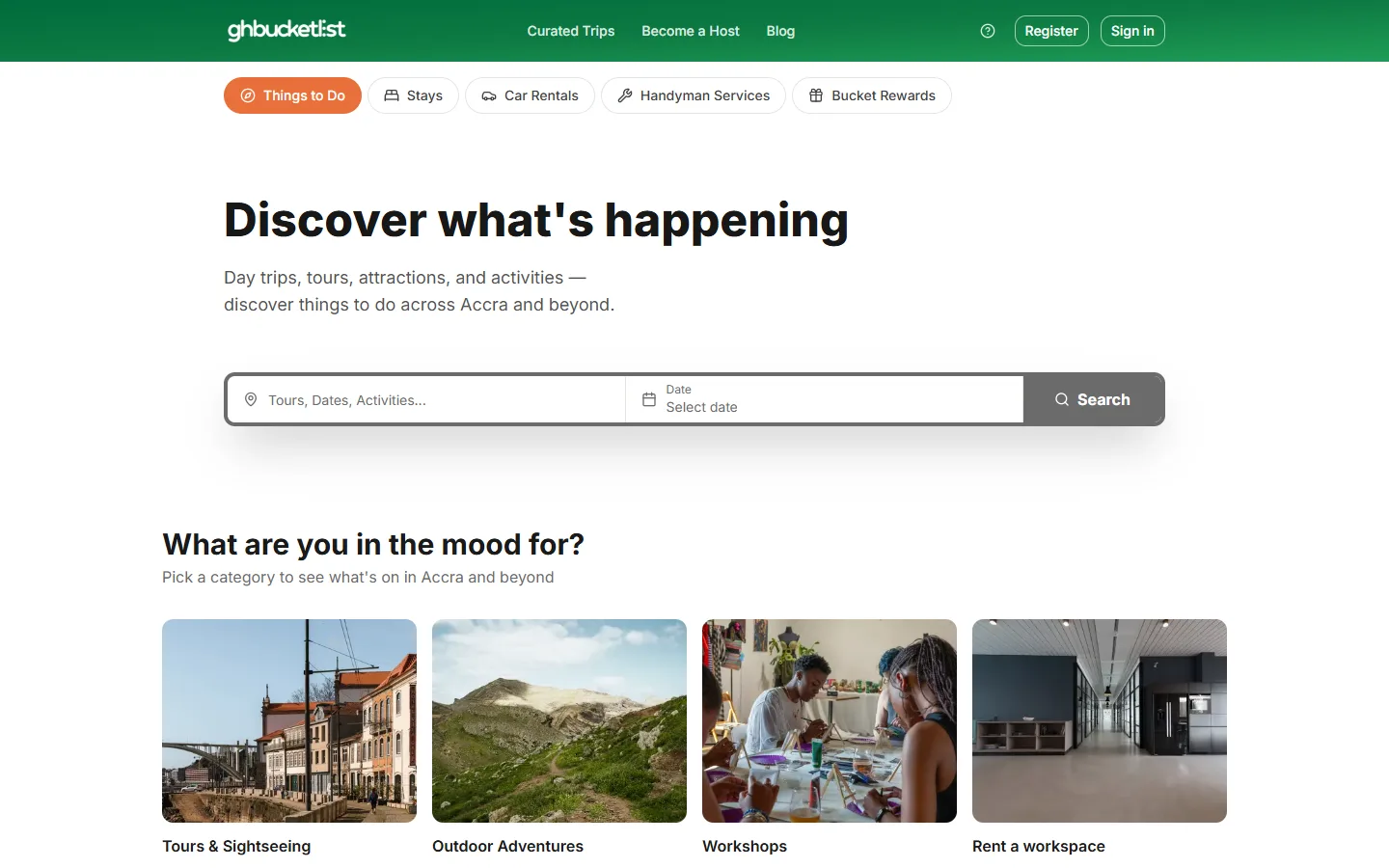Image resolution: width=1389 pixels, height=868 pixels.
Task: Click the "Discover what's happening" heading
Action: 536,221
